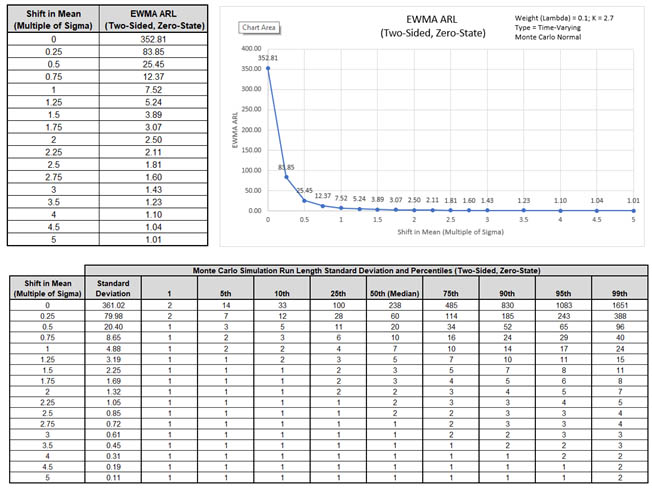652x489 pixels.
Task: Select the 83.85 data label on the chart
Action: (285, 167)
